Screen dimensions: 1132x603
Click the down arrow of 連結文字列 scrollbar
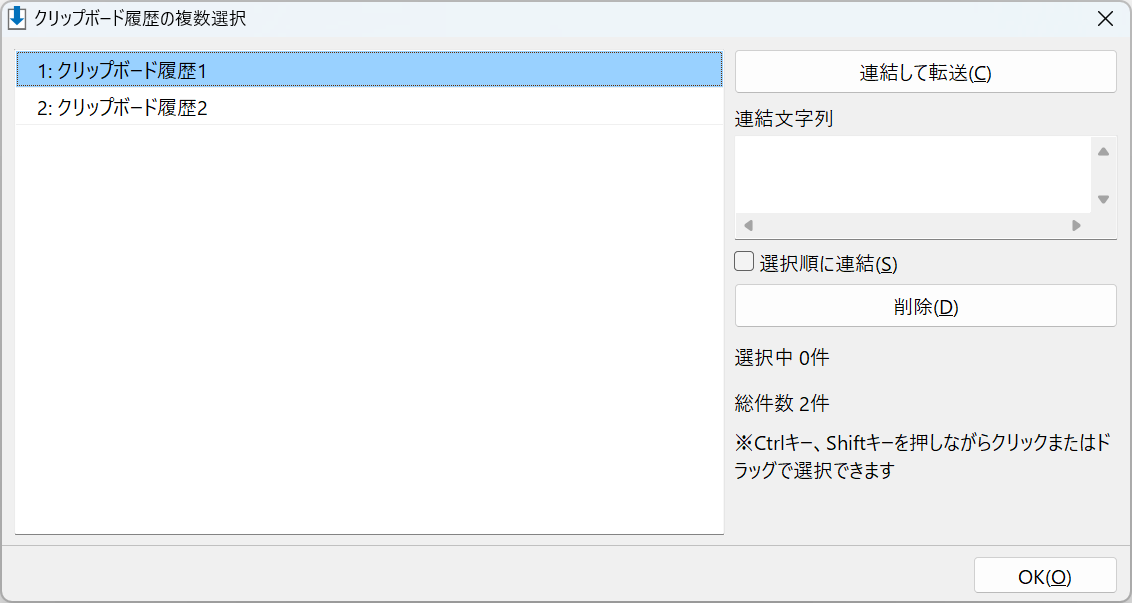1103,199
